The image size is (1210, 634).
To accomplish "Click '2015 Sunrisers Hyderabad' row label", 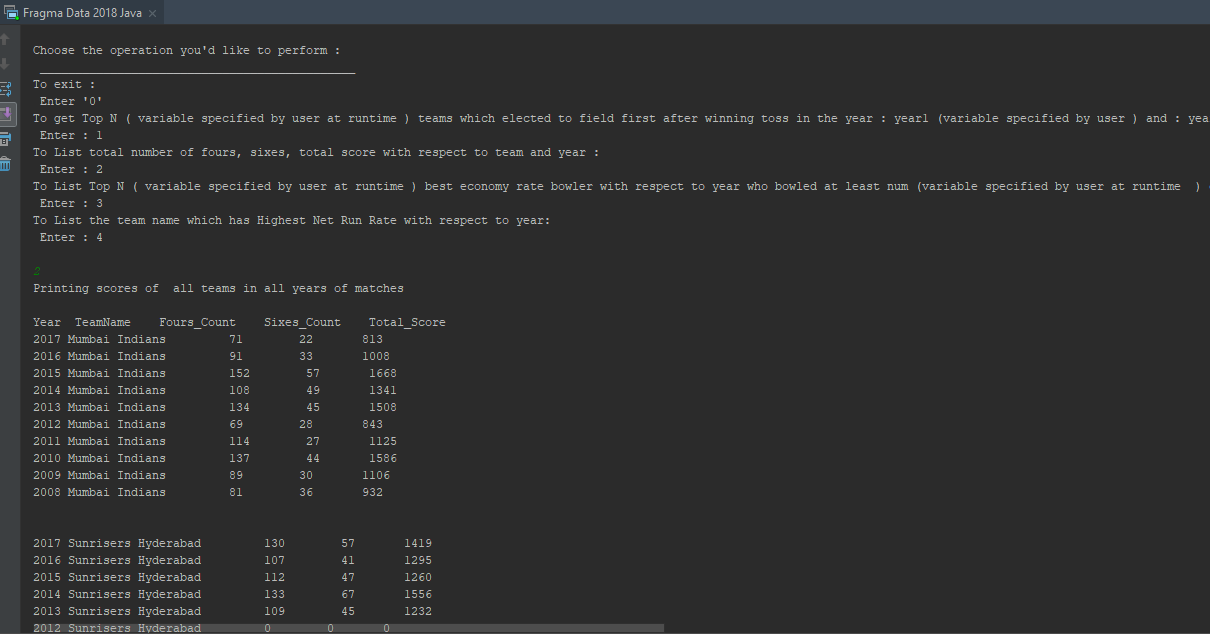I will pos(117,577).
